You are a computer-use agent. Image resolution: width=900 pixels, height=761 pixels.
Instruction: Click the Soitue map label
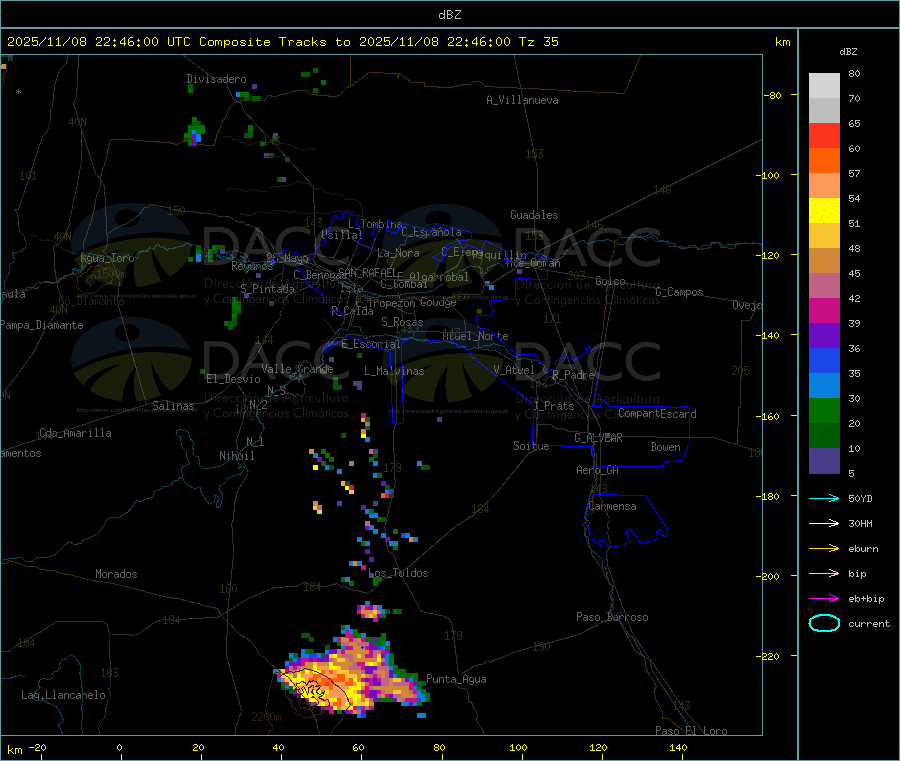tap(531, 446)
